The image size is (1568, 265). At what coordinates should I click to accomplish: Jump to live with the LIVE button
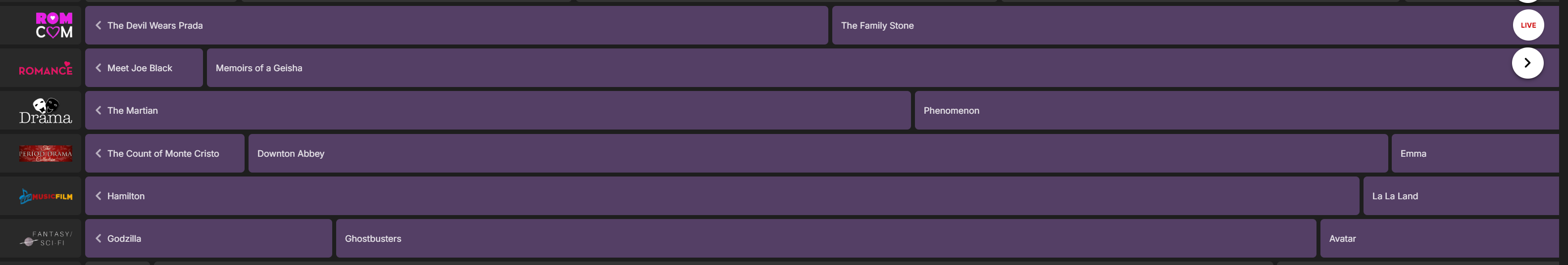click(1528, 26)
